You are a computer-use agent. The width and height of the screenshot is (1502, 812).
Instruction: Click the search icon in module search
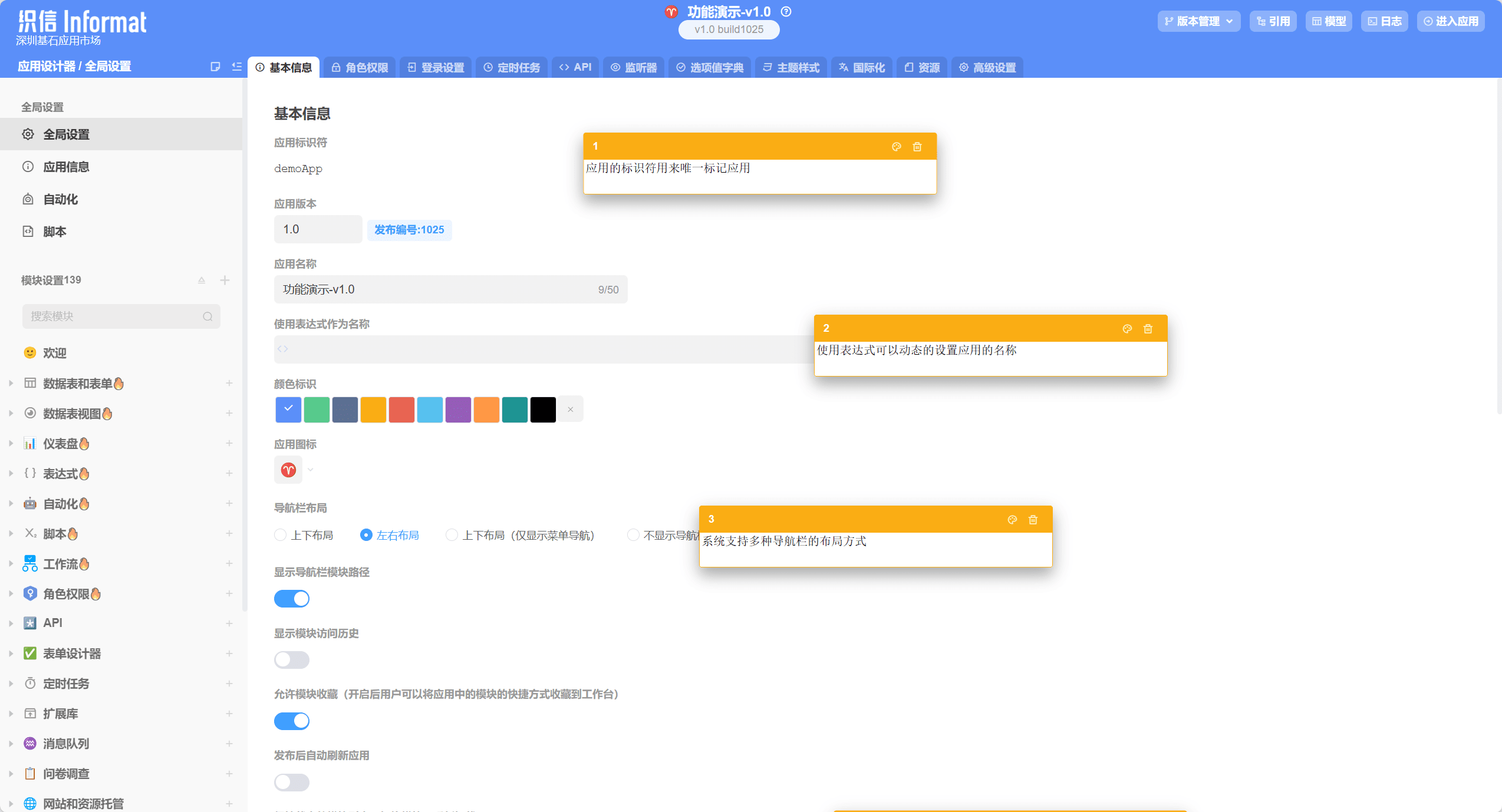(x=207, y=316)
